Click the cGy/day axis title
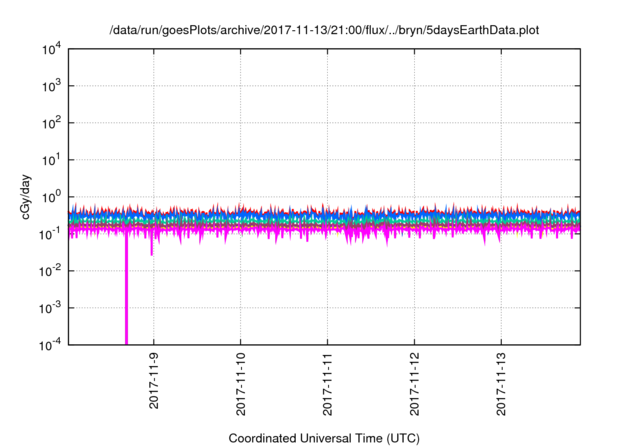This screenshot has width=640, height=448. (26, 197)
